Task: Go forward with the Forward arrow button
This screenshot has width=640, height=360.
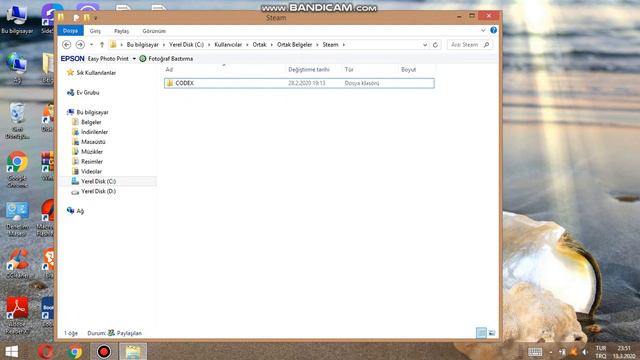Action: [80, 45]
